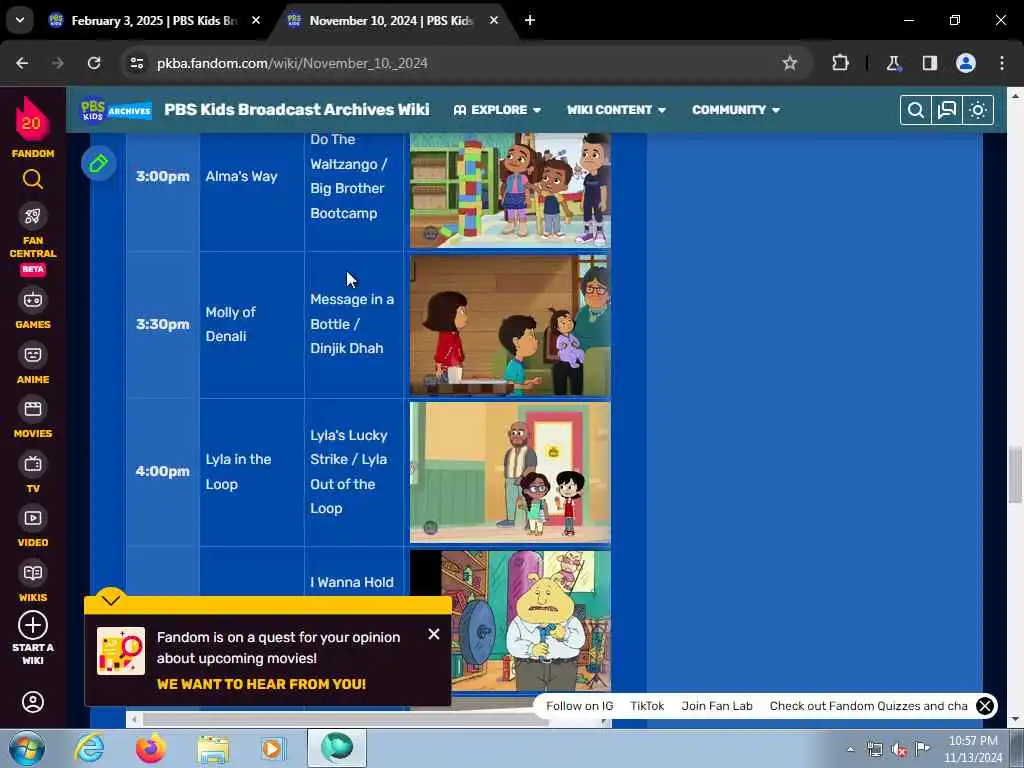Click Check out Fandom Quizzes link
This screenshot has width=1024, height=768.
point(868,706)
